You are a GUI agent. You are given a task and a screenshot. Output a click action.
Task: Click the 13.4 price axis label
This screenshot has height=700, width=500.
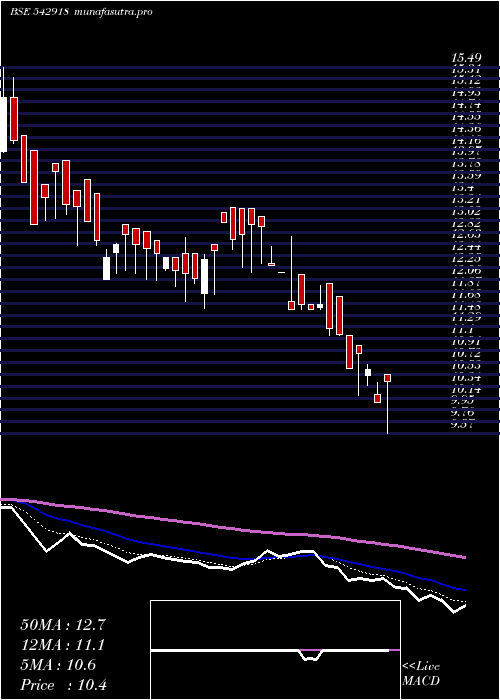tap(461, 188)
